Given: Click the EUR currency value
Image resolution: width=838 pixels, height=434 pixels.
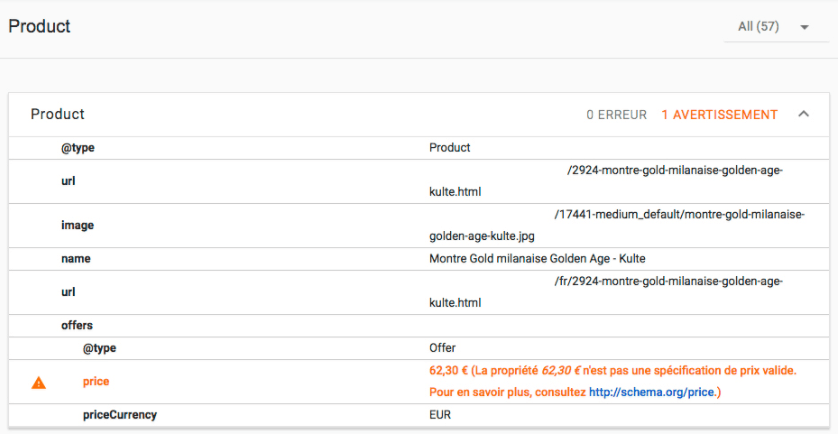Looking at the screenshot, I should click(440, 415).
